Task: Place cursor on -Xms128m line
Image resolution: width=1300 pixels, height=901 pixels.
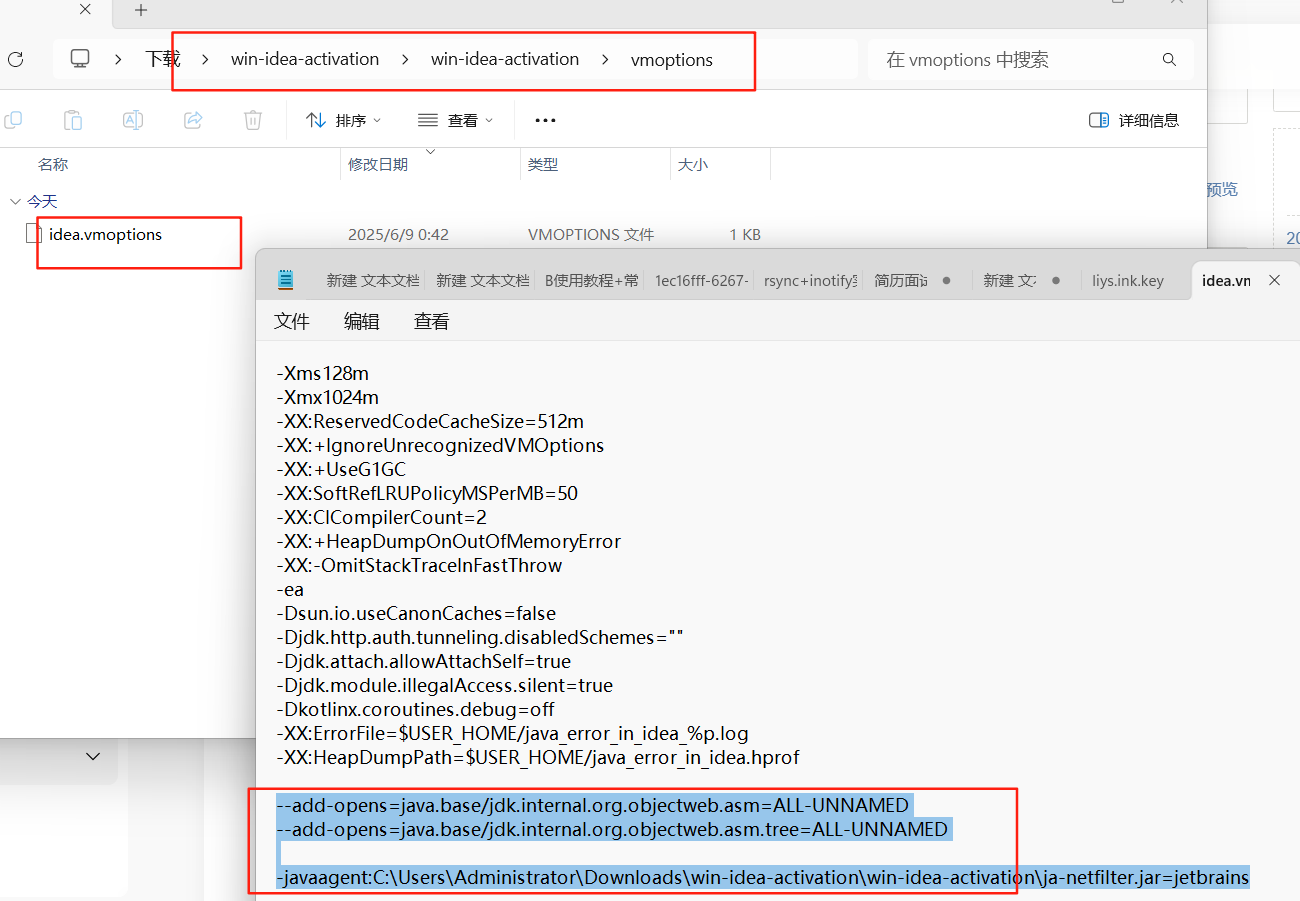Action: point(322,373)
